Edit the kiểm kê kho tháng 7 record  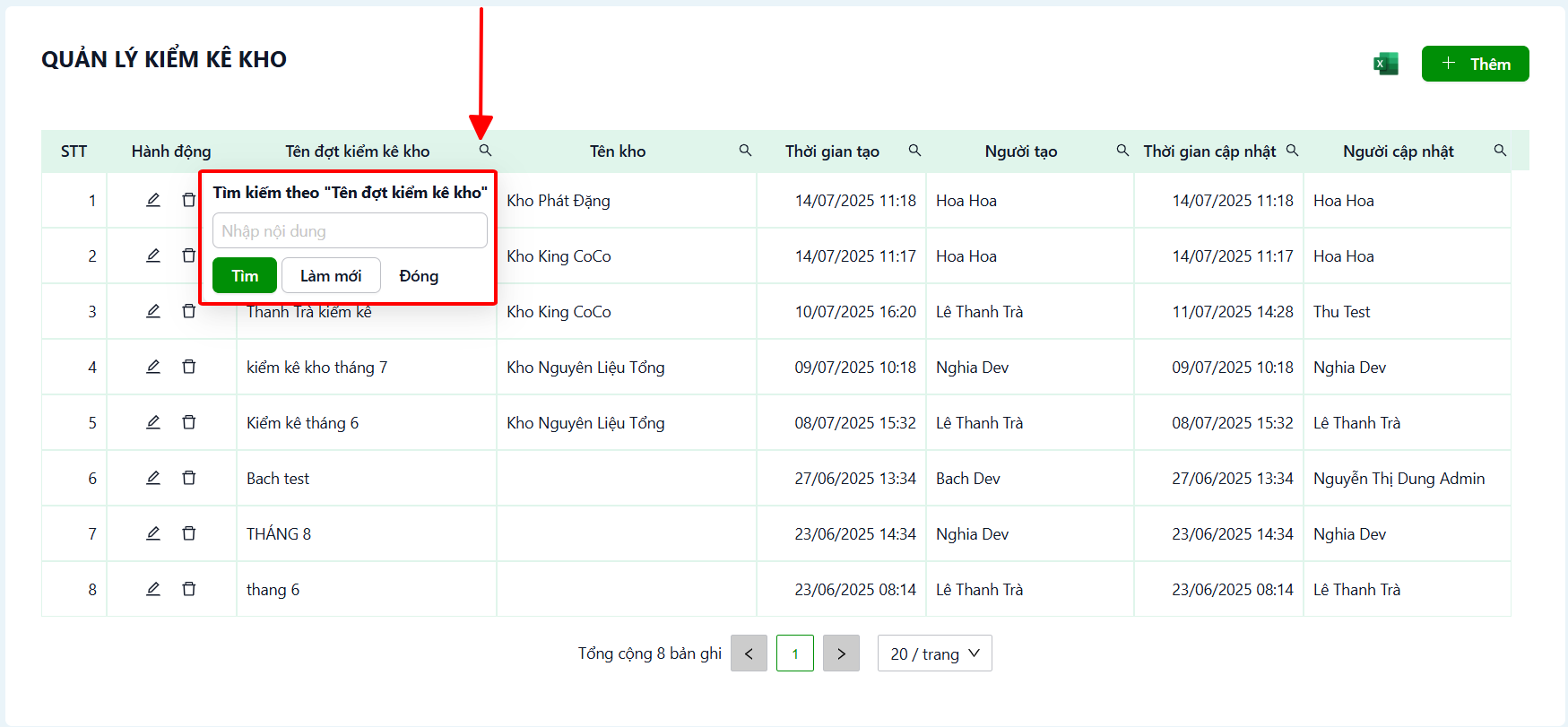153,367
